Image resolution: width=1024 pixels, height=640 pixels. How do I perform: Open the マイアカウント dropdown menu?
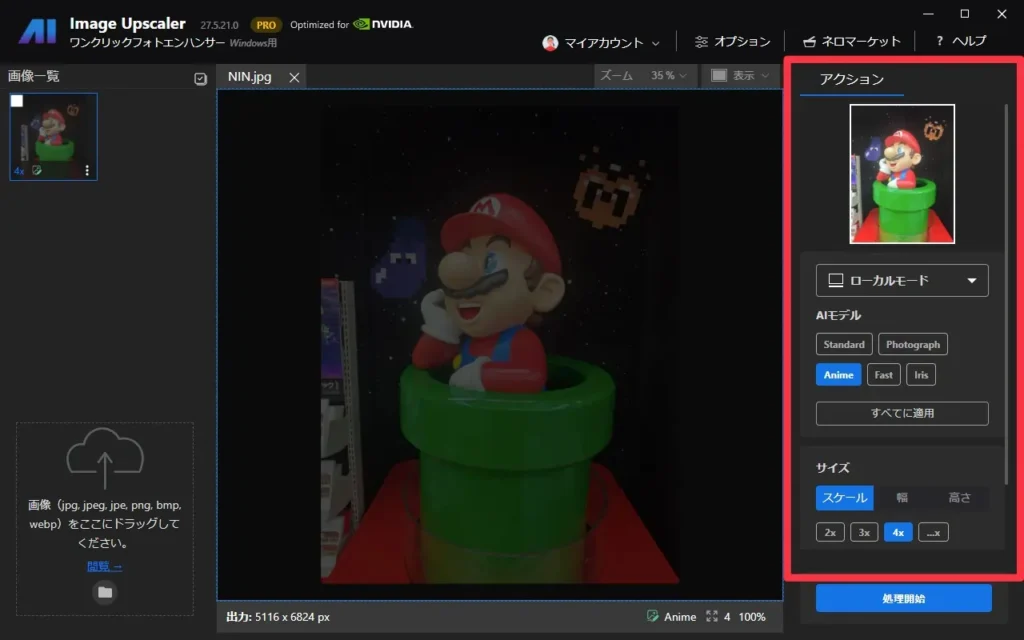(x=601, y=43)
